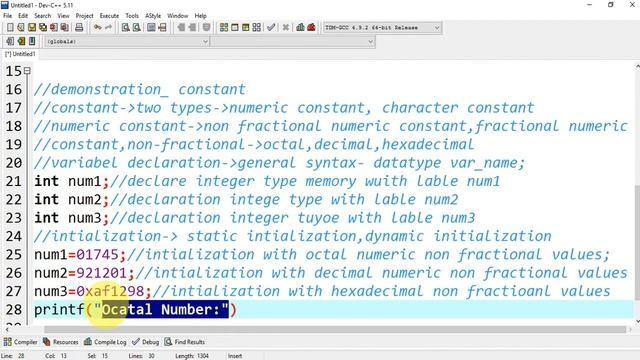
Task: Select the Untitled1 editor tab
Action: tap(20, 54)
